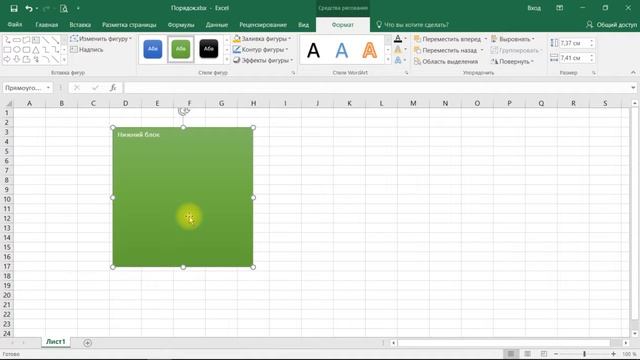640x360 pixels.
Task: Open the Name Box dropdown arrow
Action: [48, 88]
